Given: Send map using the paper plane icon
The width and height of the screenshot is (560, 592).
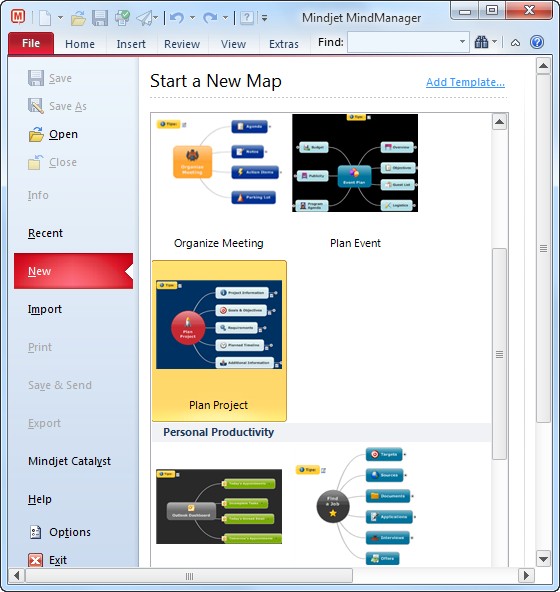Looking at the screenshot, I should coord(145,18).
